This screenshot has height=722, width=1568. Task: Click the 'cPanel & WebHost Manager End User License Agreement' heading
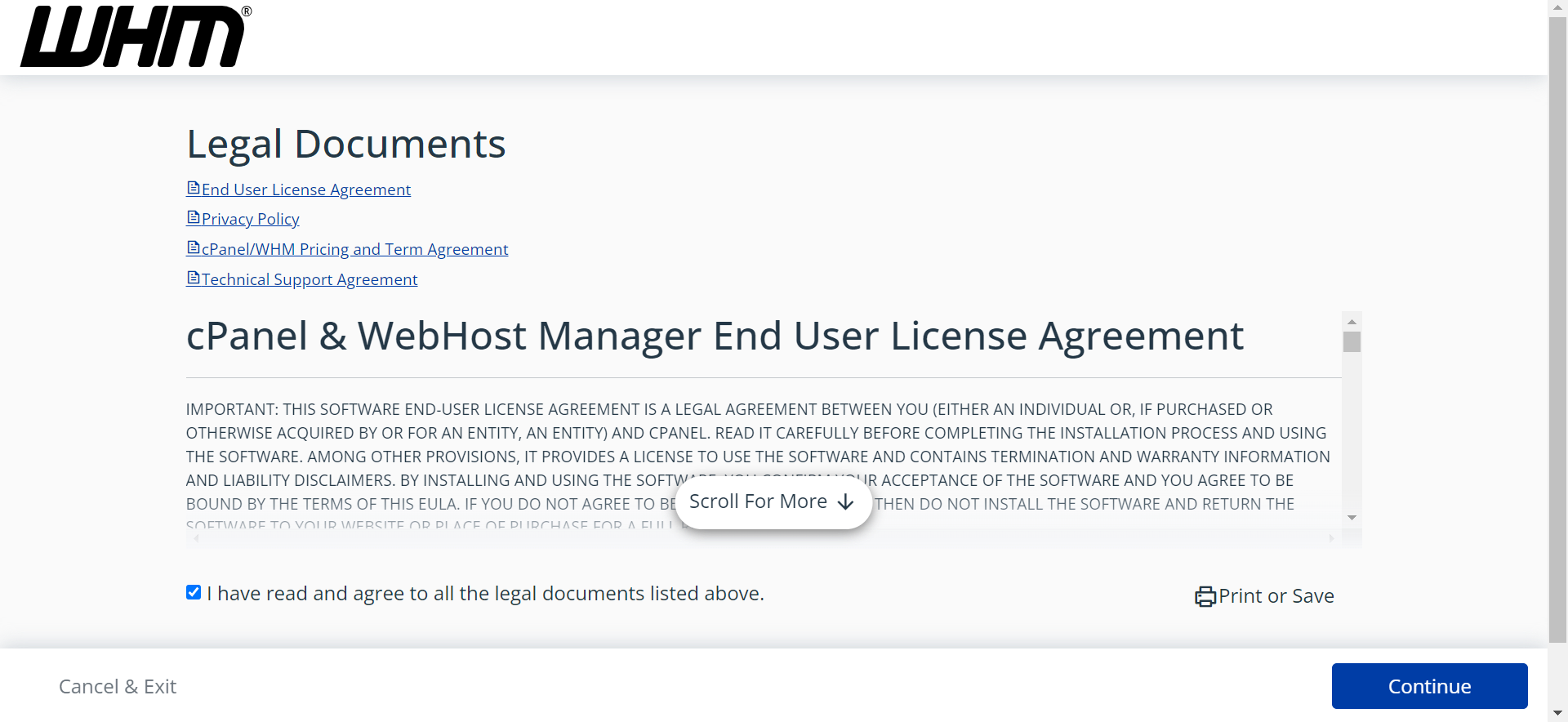pyautogui.click(x=715, y=336)
